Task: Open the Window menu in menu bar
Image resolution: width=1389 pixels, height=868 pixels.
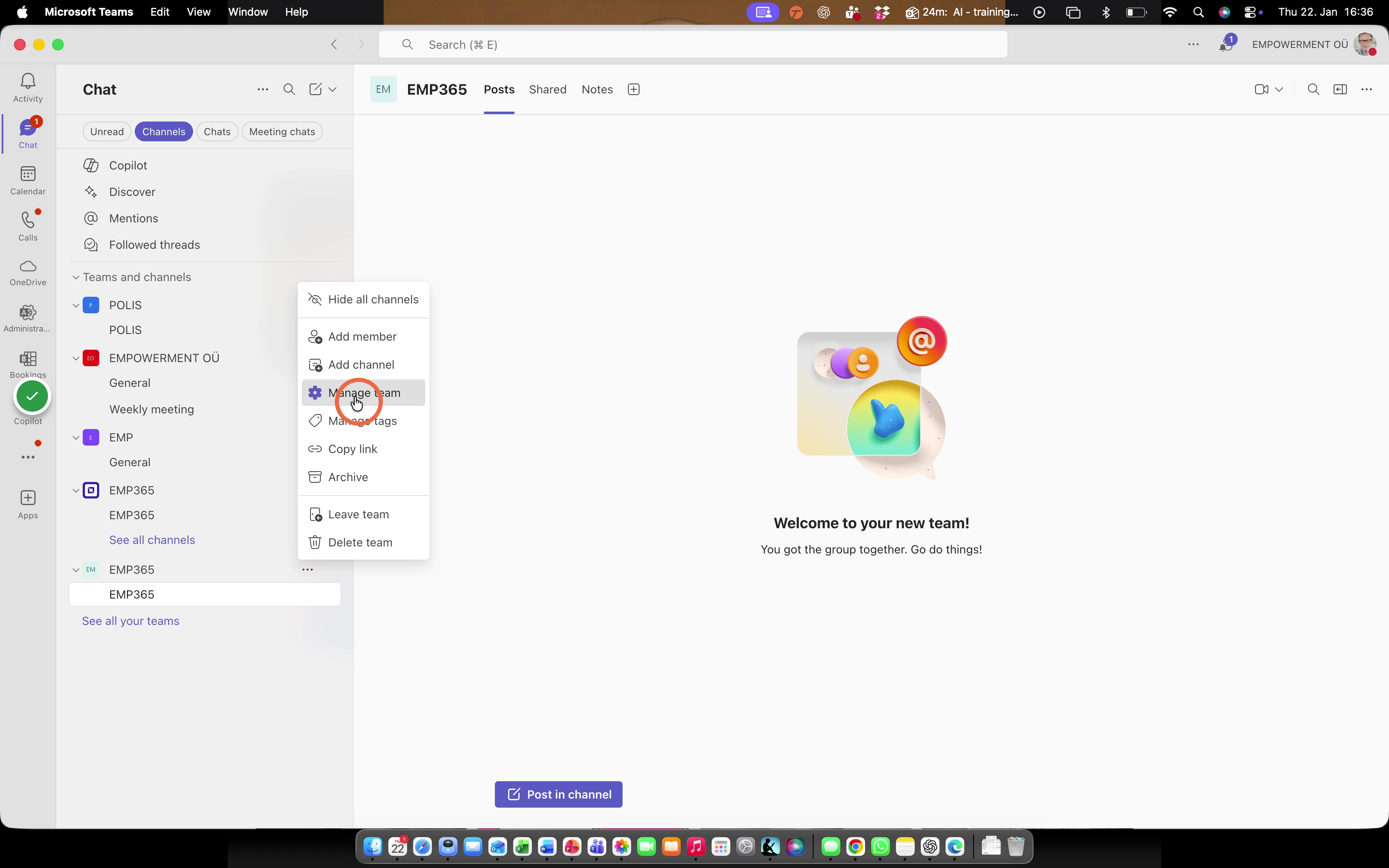Action: click(248, 12)
